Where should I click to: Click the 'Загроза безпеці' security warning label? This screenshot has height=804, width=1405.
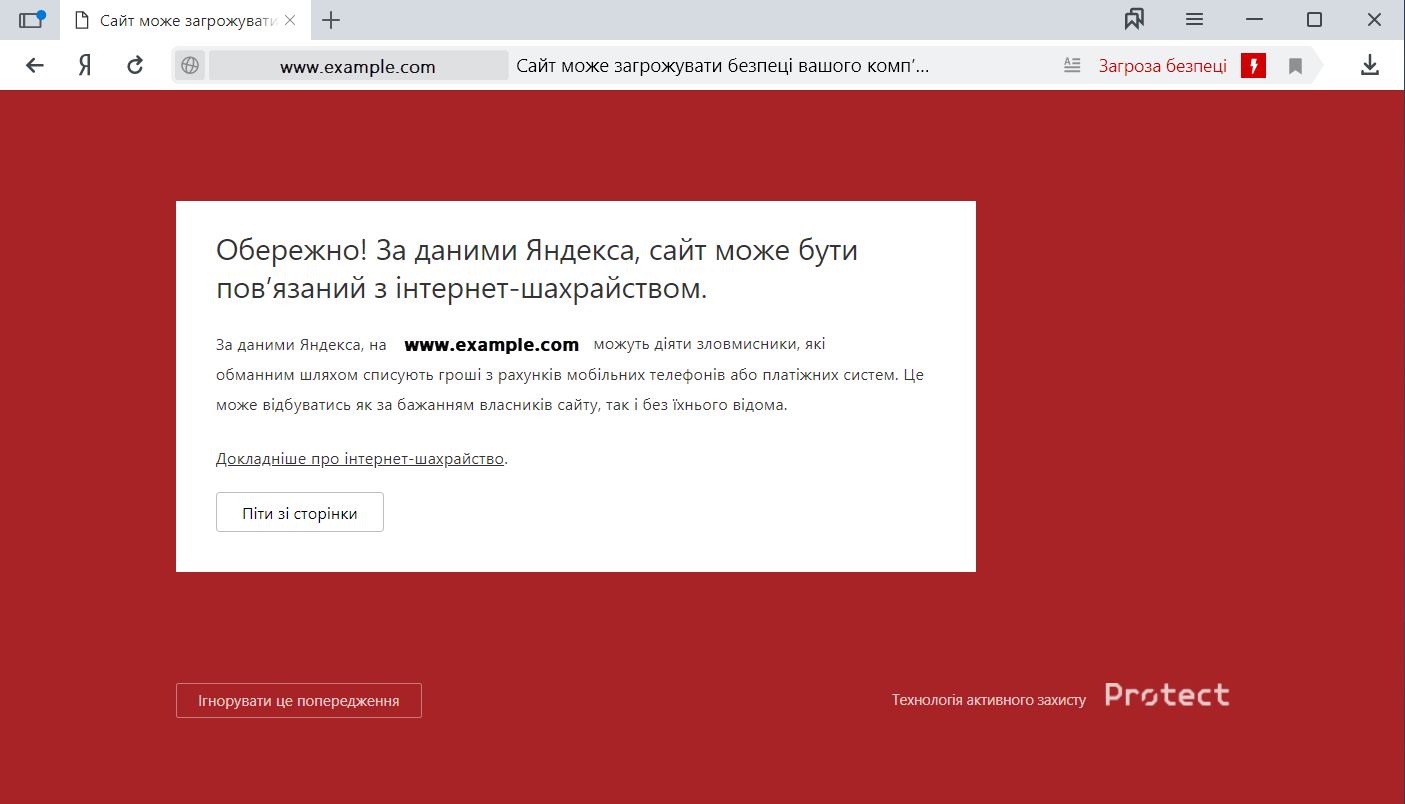pos(1163,67)
